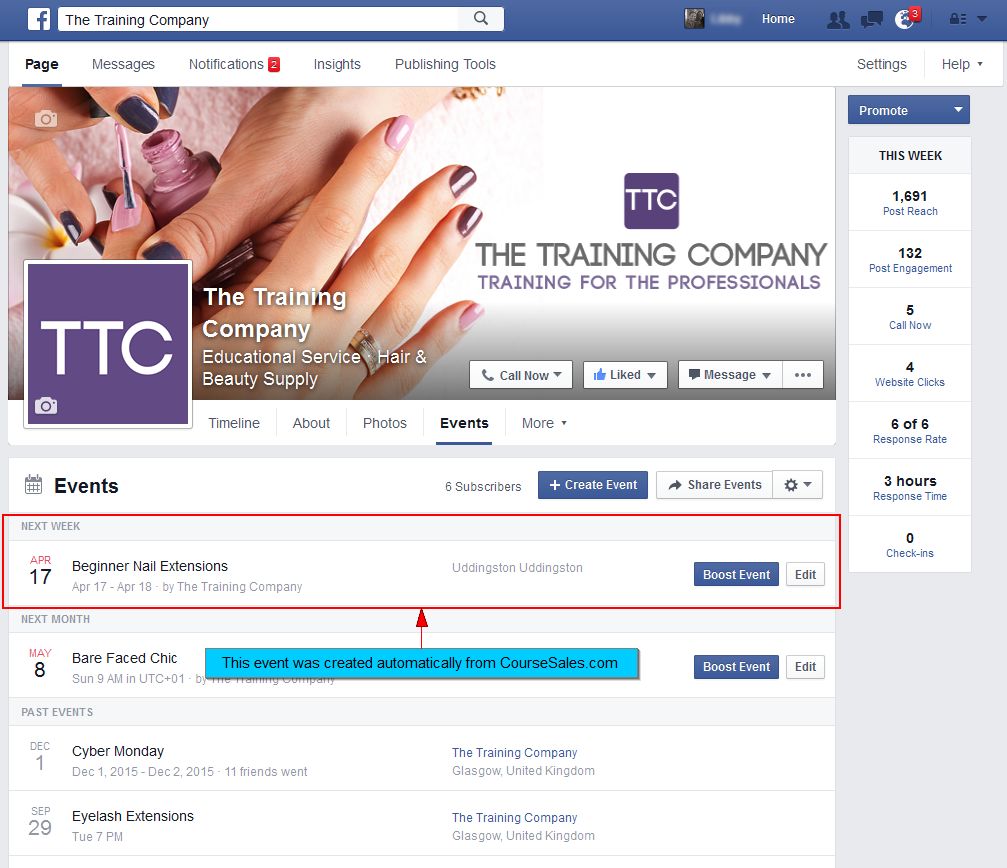Click the search magnifier icon
The width and height of the screenshot is (1007, 868).
coord(480,19)
